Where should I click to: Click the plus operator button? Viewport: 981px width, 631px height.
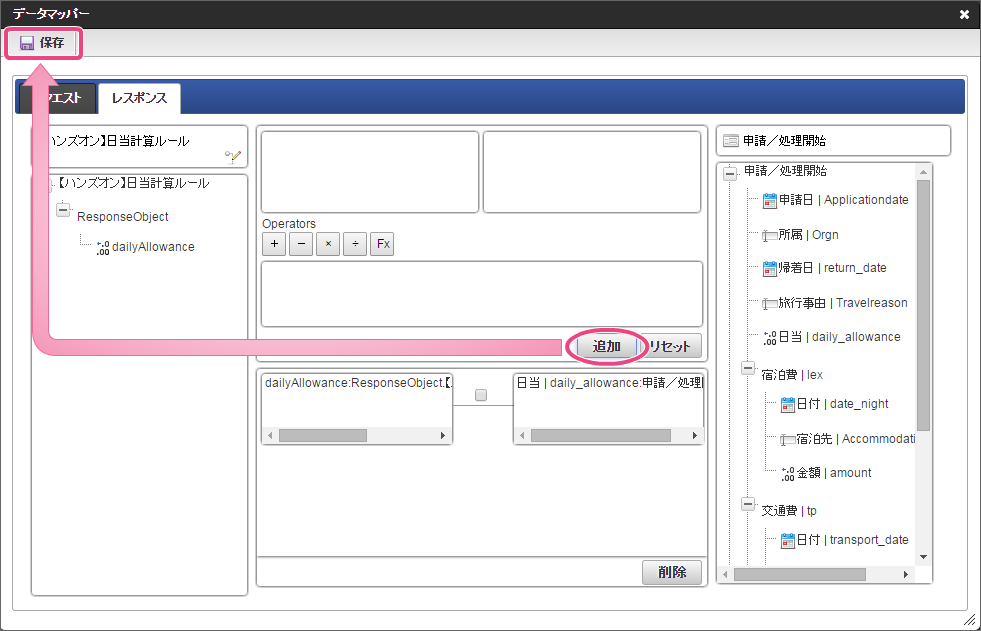[x=274, y=244]
